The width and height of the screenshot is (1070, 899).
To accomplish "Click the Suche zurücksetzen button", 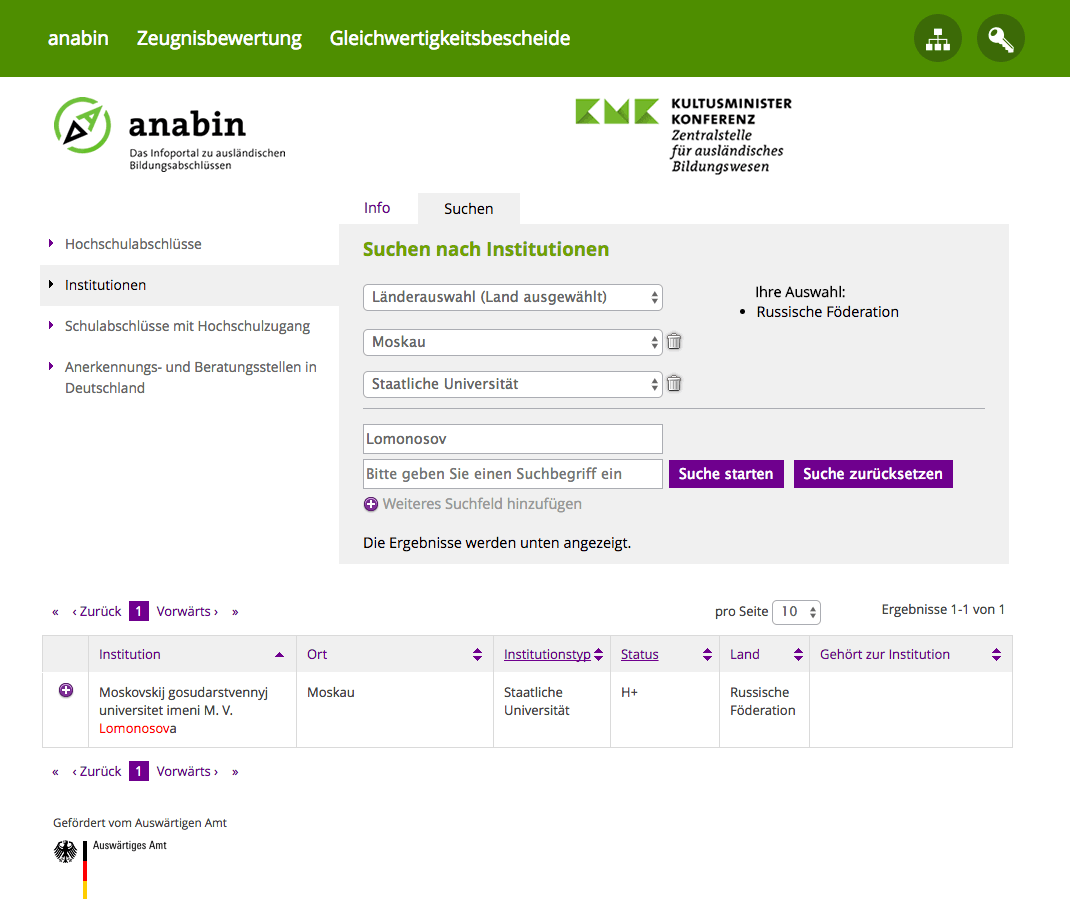I will (872, 474).
